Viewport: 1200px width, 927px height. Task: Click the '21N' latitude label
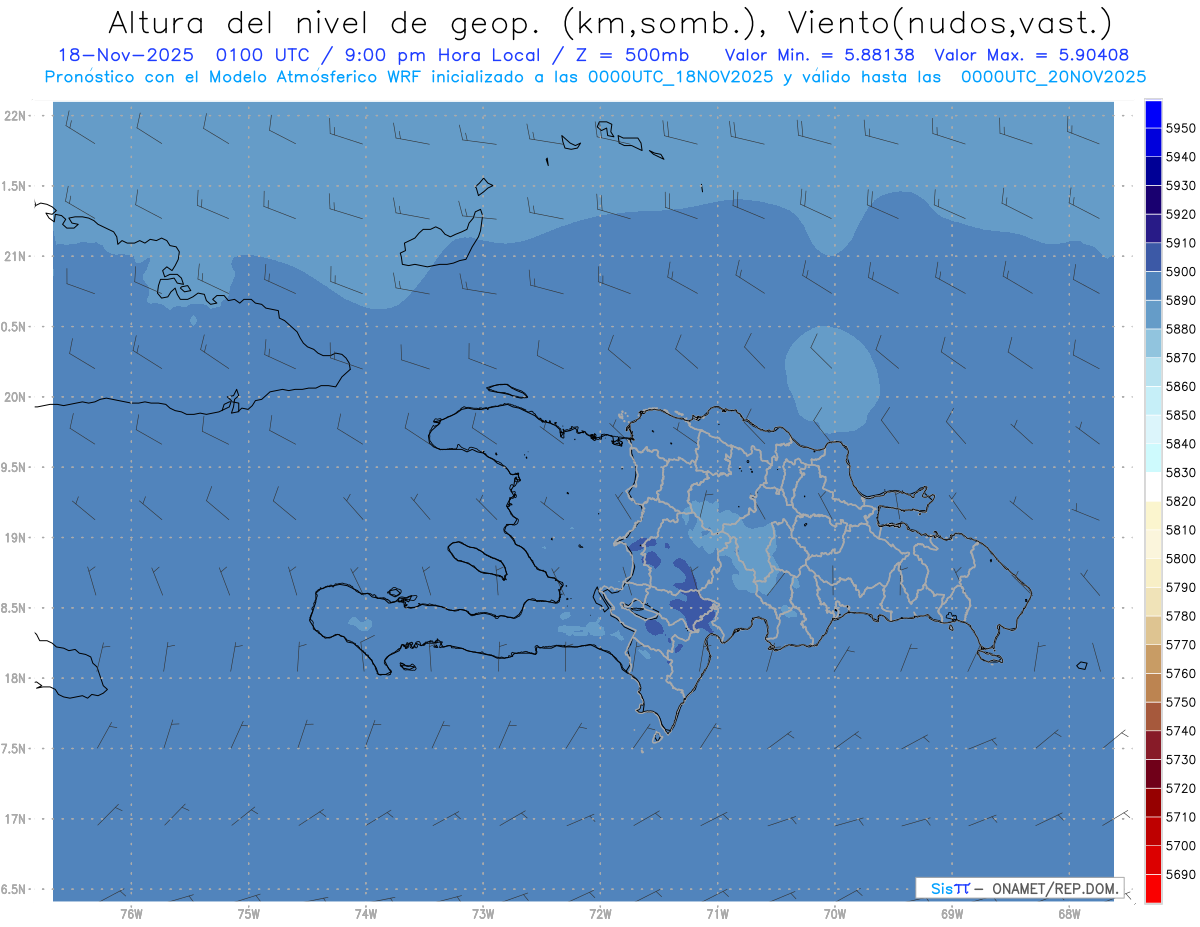(15, 256)
